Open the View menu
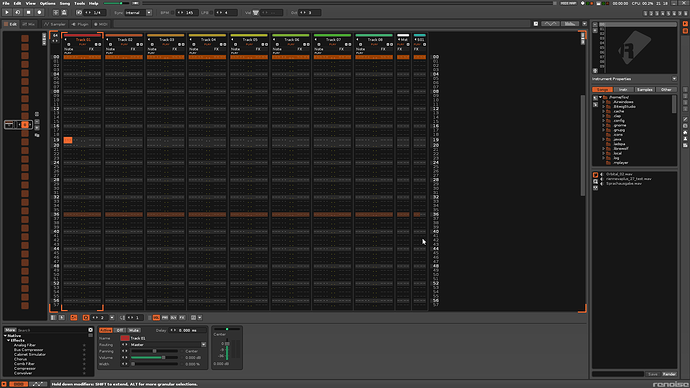The image size is (690, 388). point(30,3)
